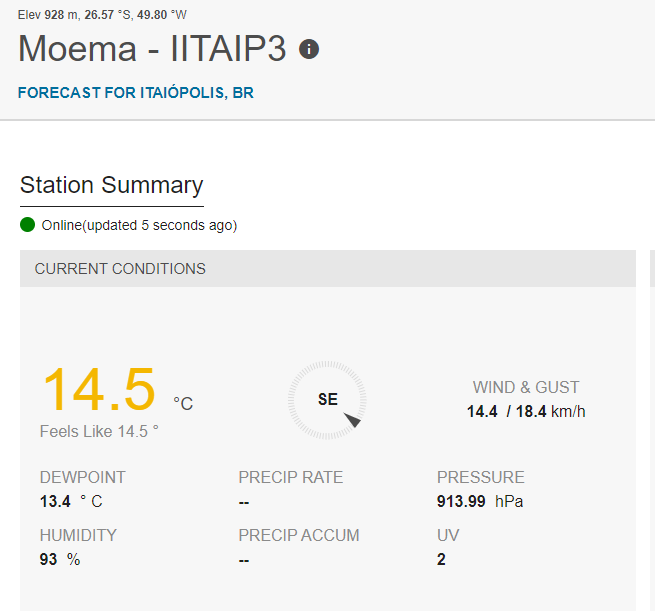Click the SE wind direction compass dial

(x=327, y=400)
